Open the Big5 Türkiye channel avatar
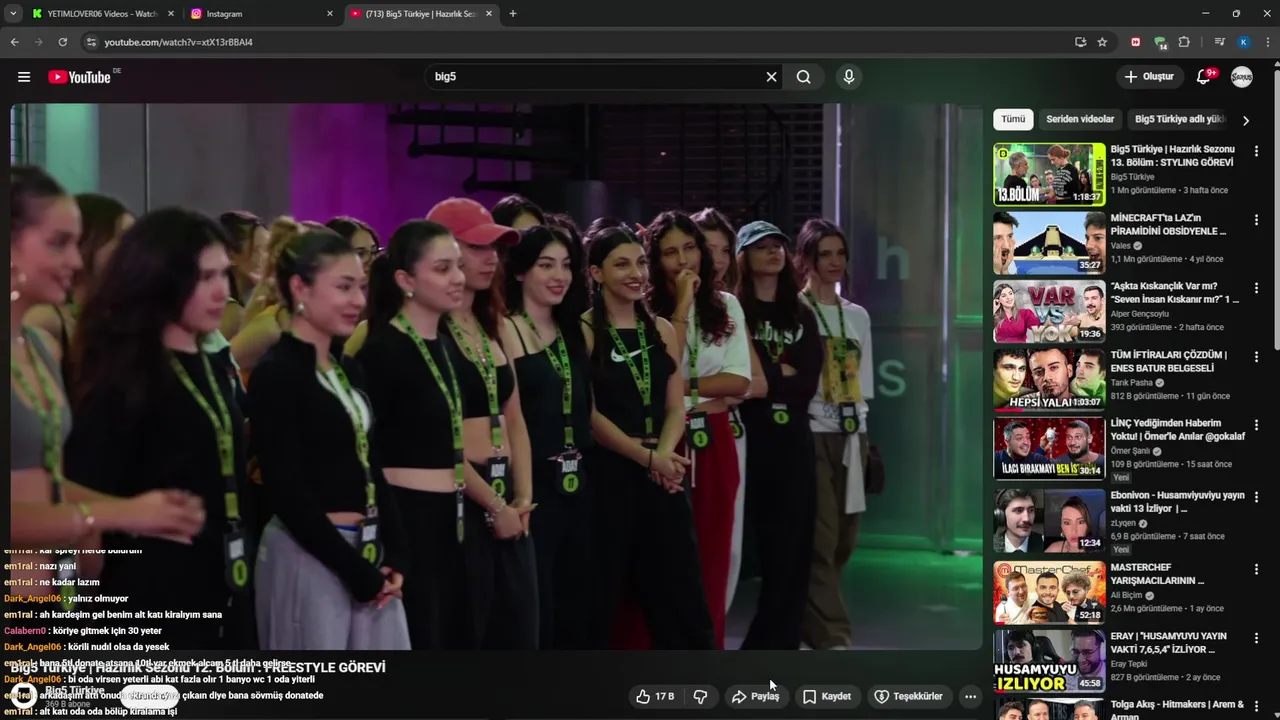Viewport: 1280px width, 720px height. 23,695
